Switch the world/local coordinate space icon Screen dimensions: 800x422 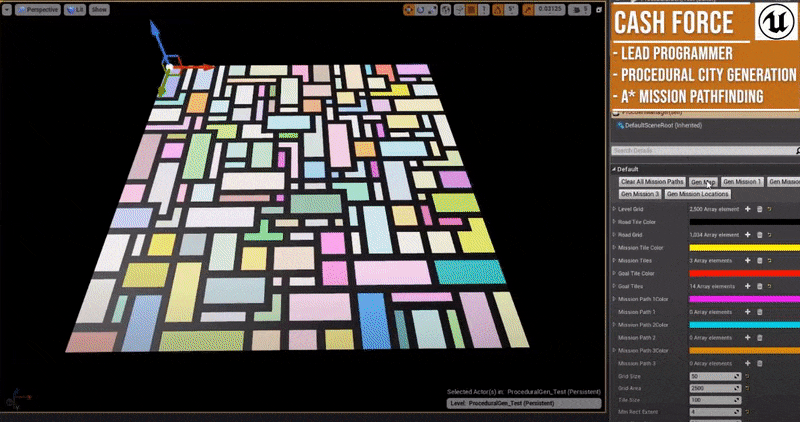pyautogui.click(x=445, y=10)
